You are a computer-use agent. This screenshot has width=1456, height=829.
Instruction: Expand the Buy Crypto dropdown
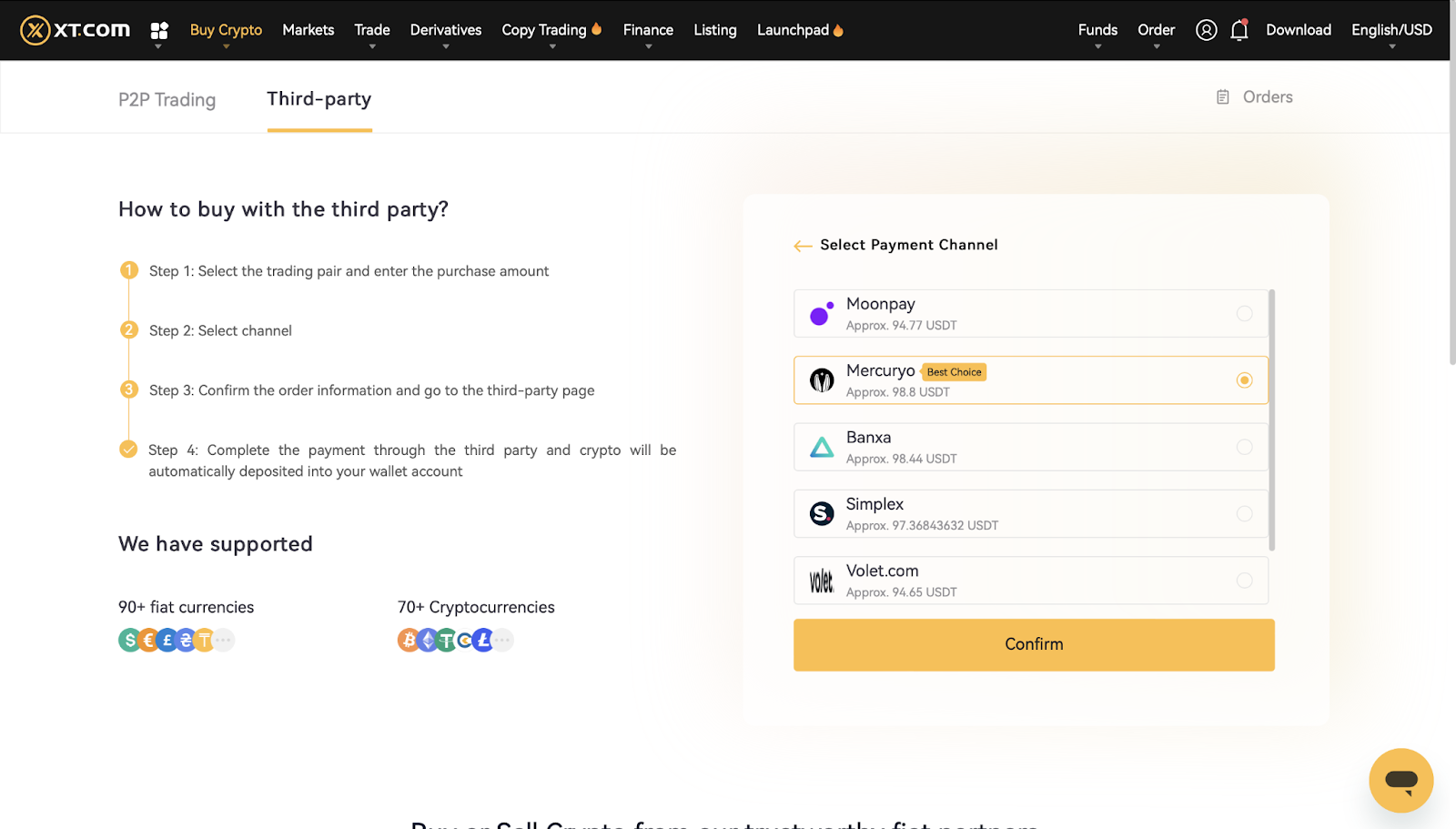226,30
